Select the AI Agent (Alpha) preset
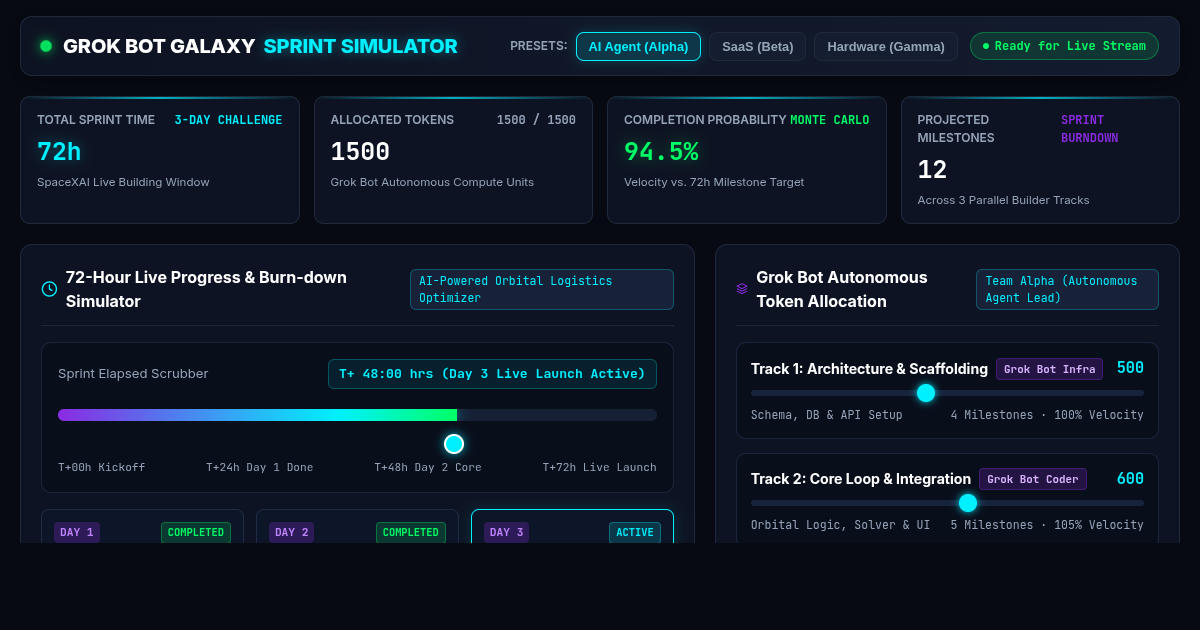This screenshot has height=630, width=1200. pos(638,46)
